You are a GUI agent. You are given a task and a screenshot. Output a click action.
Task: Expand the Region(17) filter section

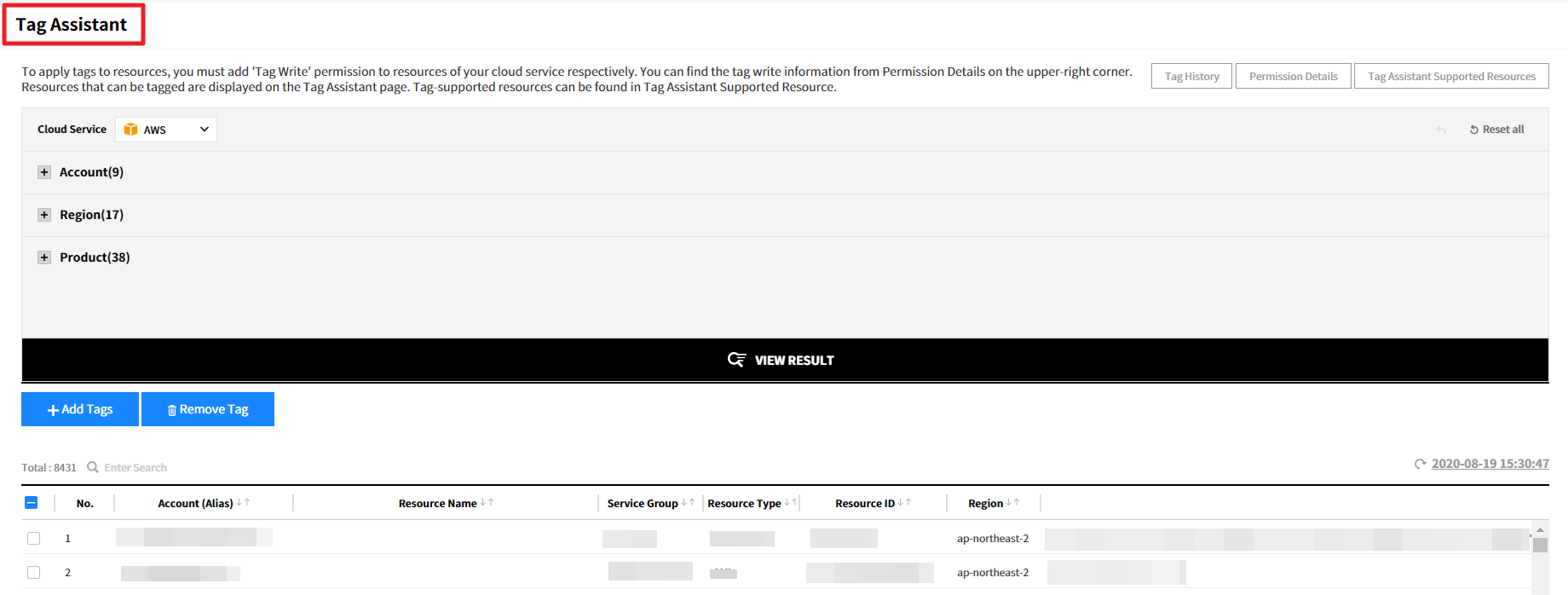(x=44, y=215)
